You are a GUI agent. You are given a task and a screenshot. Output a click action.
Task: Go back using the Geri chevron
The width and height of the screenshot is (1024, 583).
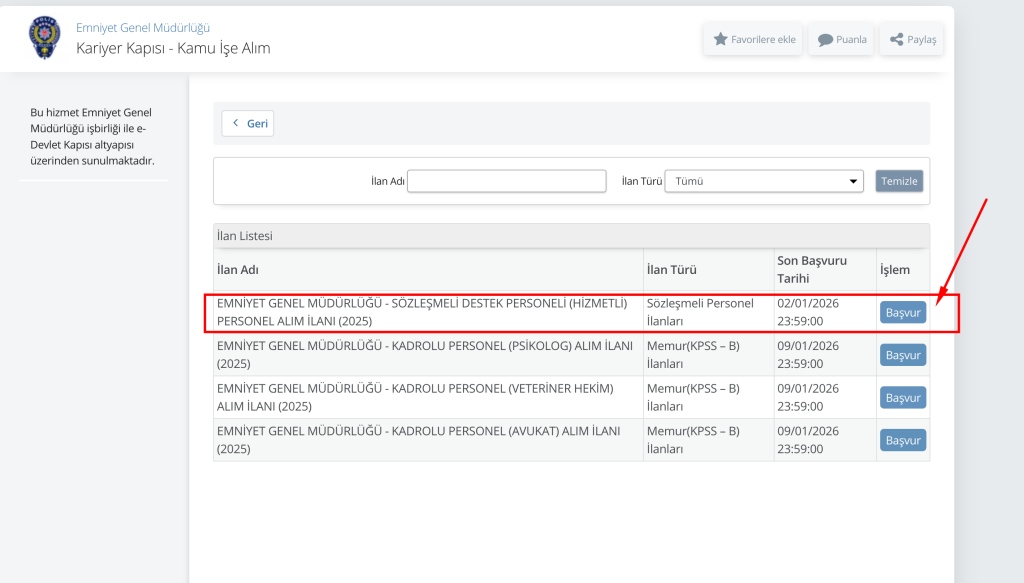point(237,123)
